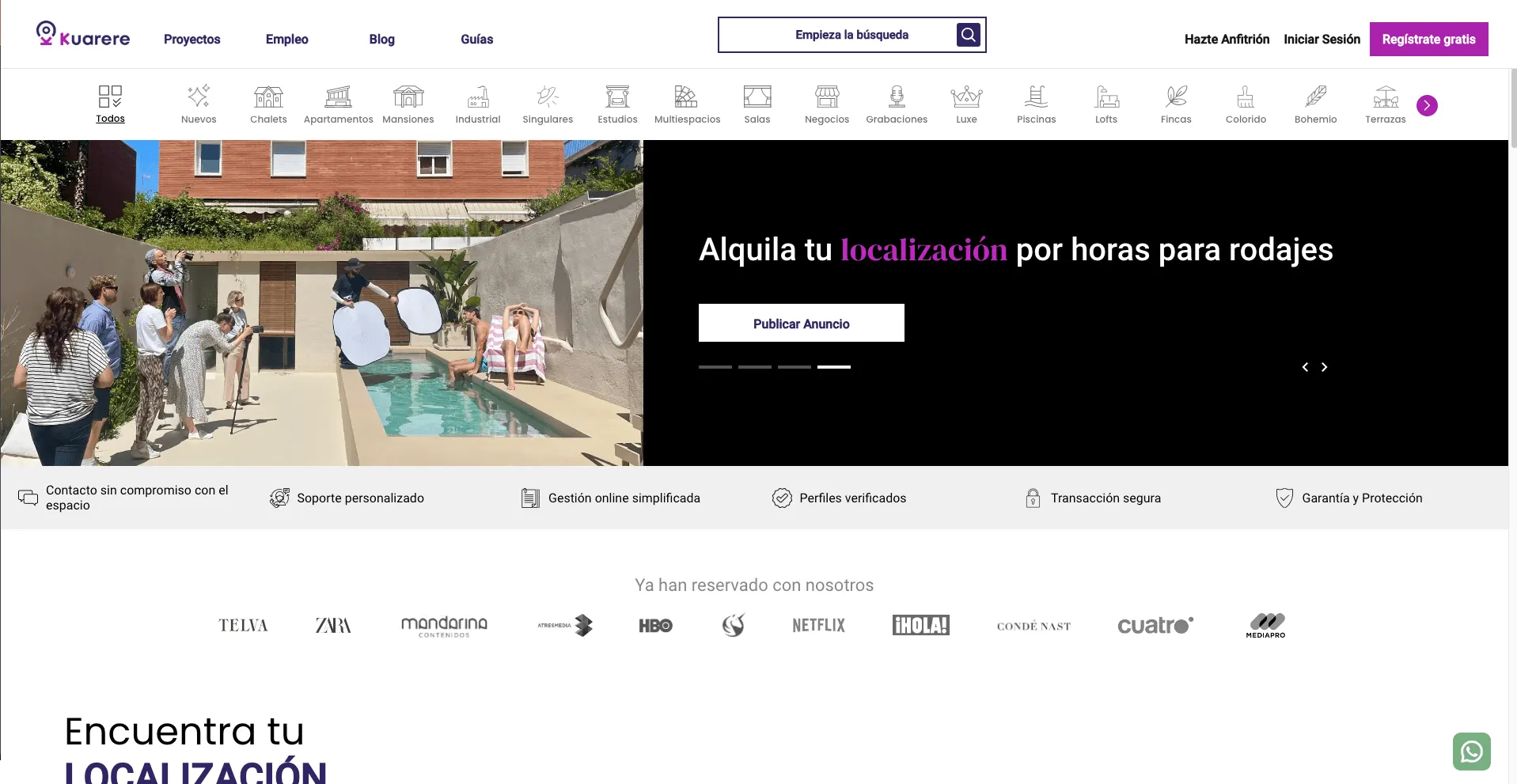The width and height of the screenshot is (1517, 784).
Task: Click Gestión online simplificada text
Action: tap(624, 498)
